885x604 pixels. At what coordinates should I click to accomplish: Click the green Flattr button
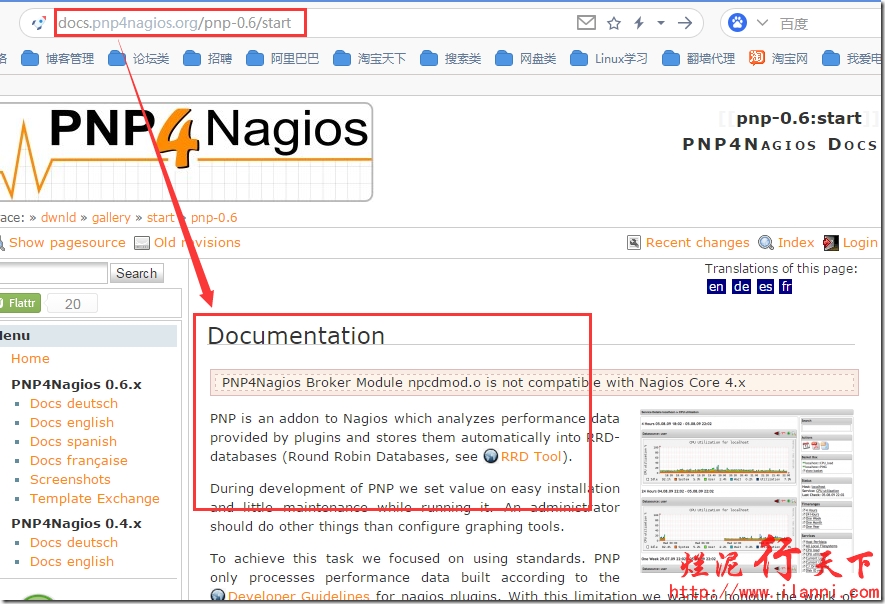coord(20,303)
